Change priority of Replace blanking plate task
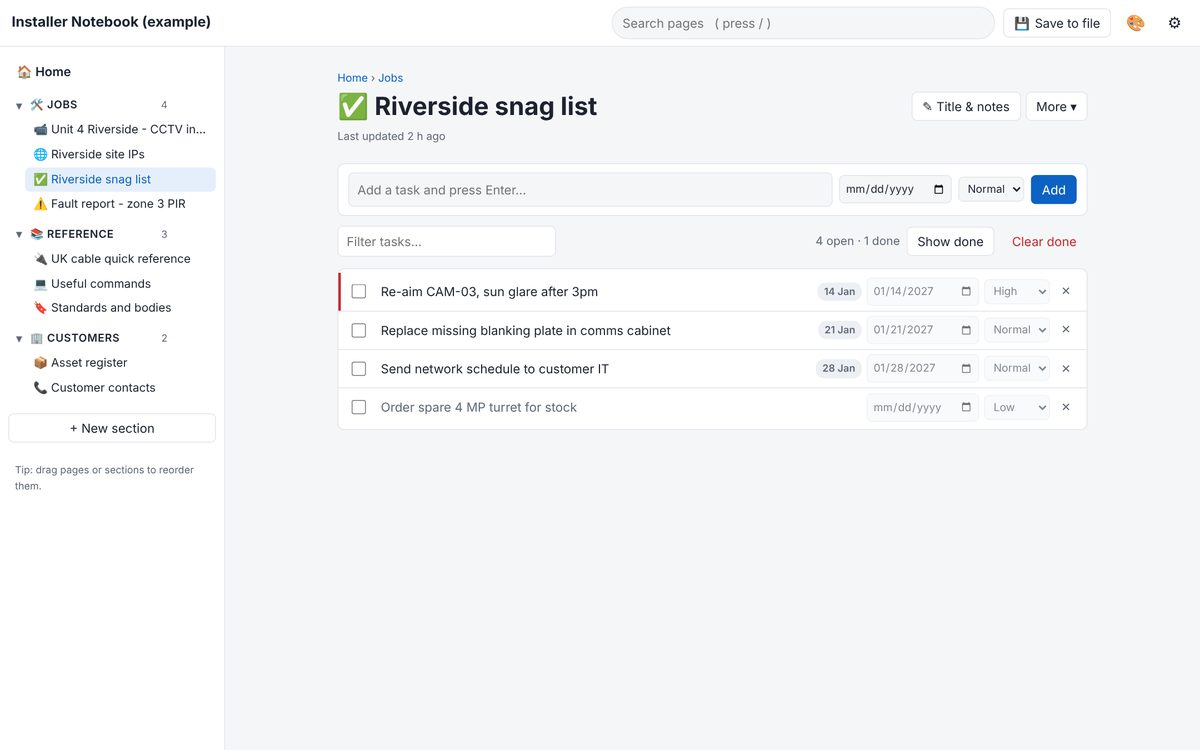Viewport: 1200px width, 750px height. 1017,330
